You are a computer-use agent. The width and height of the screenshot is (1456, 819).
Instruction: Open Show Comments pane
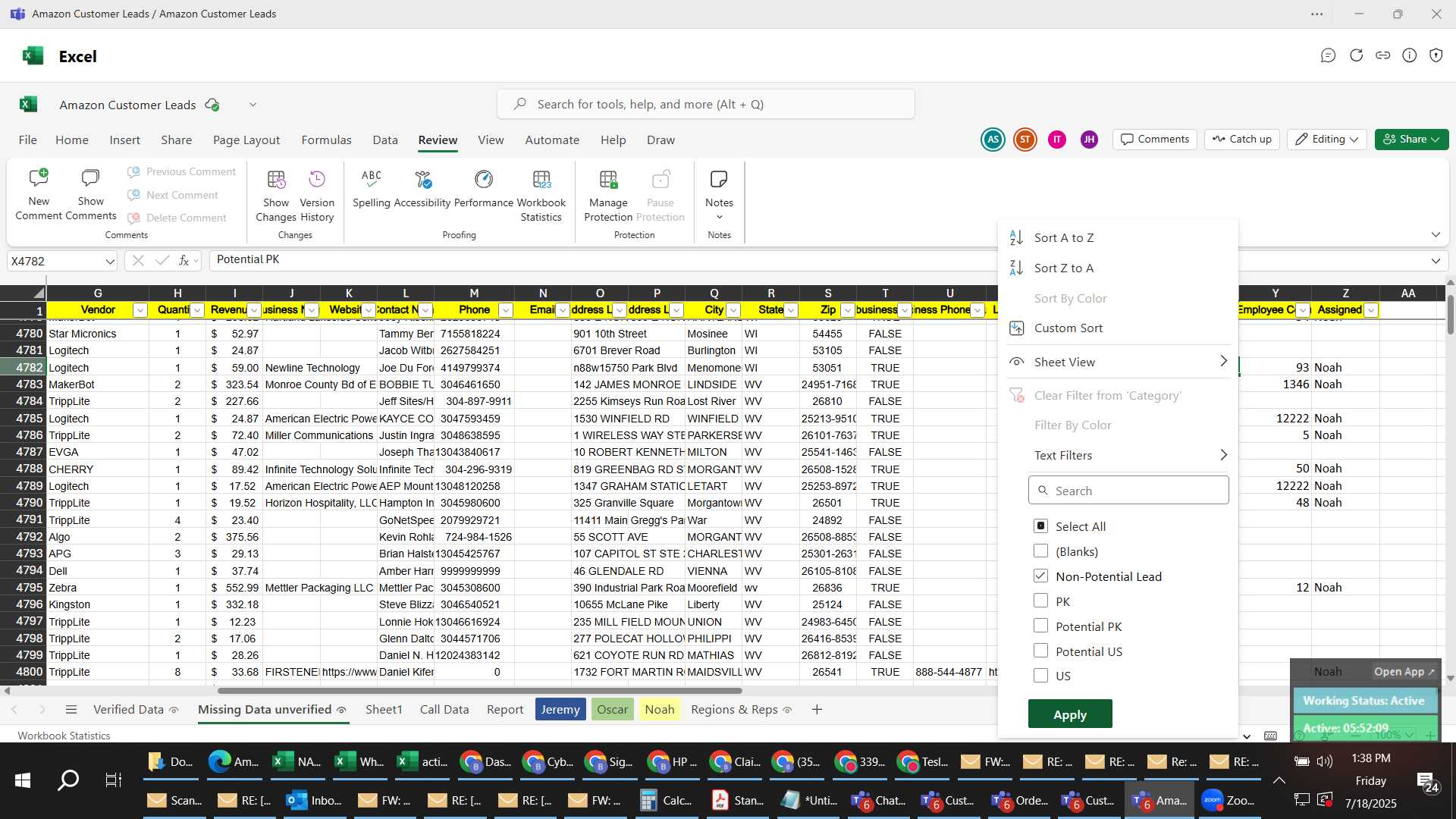pos(90,194)
